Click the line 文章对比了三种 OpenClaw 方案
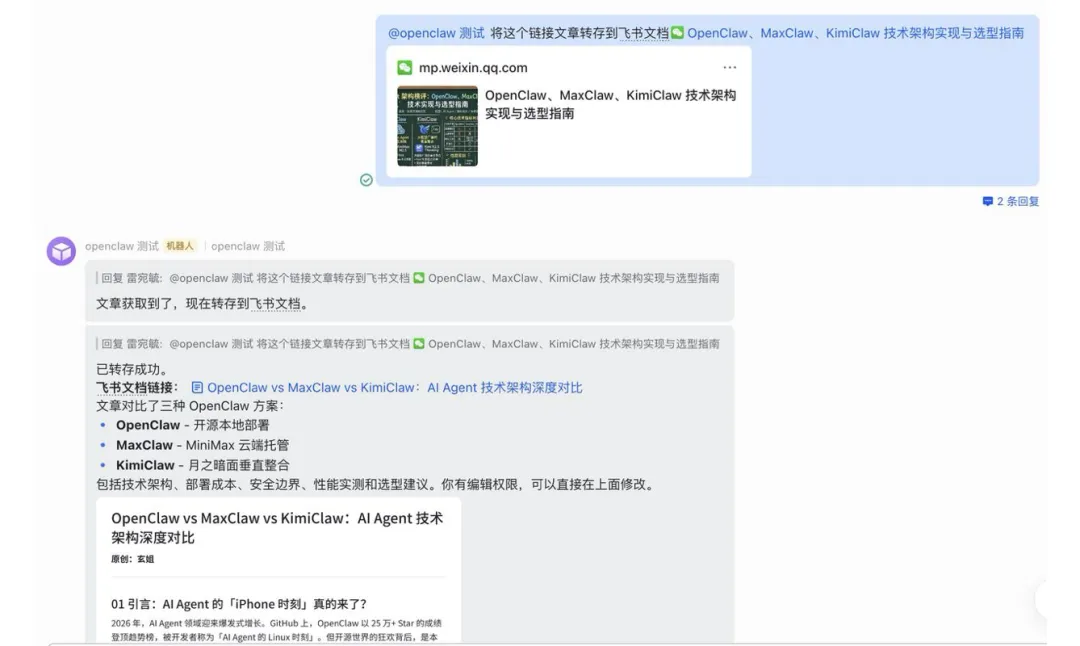 point(190,406)
